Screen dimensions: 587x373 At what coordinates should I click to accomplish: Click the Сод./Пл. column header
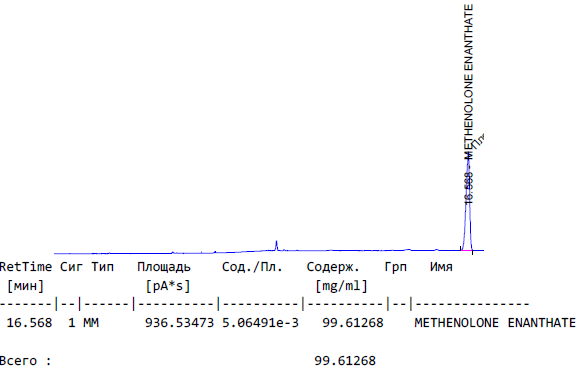pos(252,267)
